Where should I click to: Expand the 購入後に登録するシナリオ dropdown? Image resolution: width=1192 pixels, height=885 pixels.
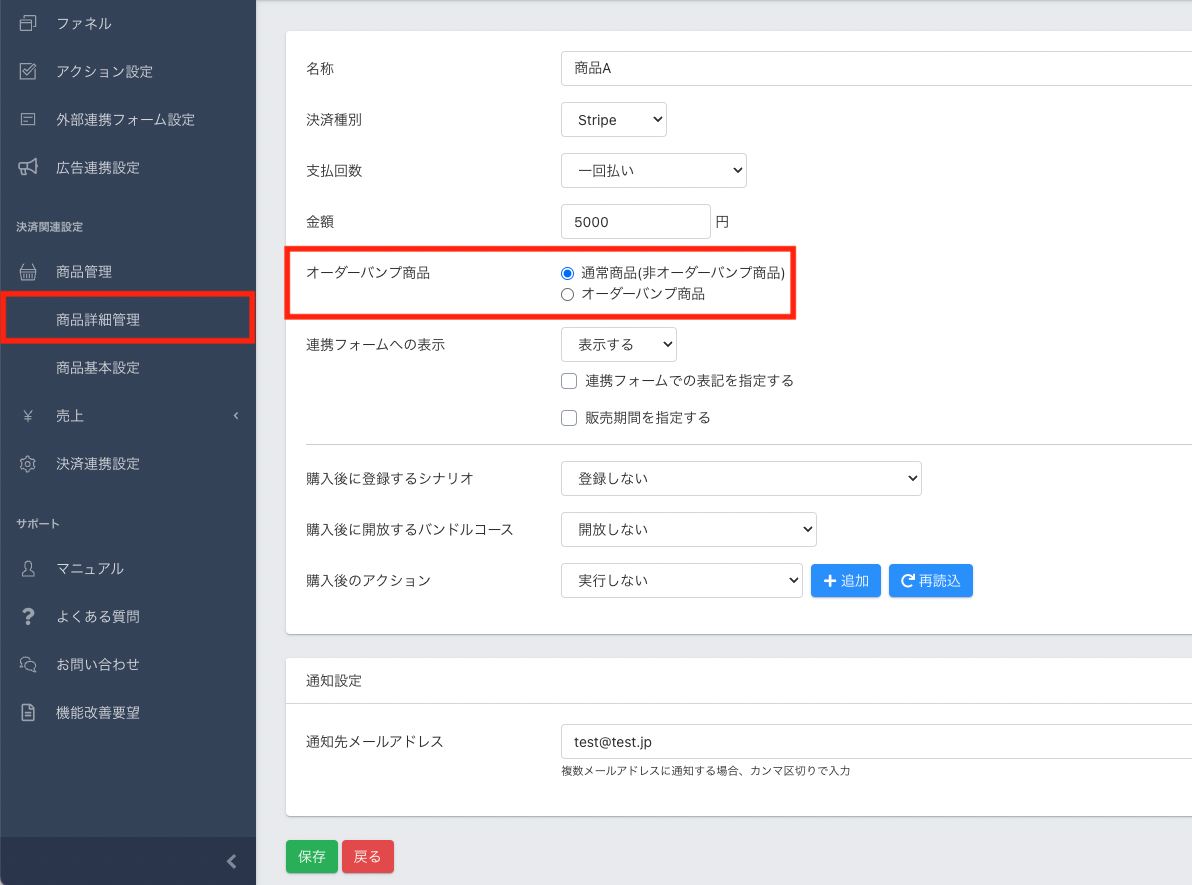(740, 478)
